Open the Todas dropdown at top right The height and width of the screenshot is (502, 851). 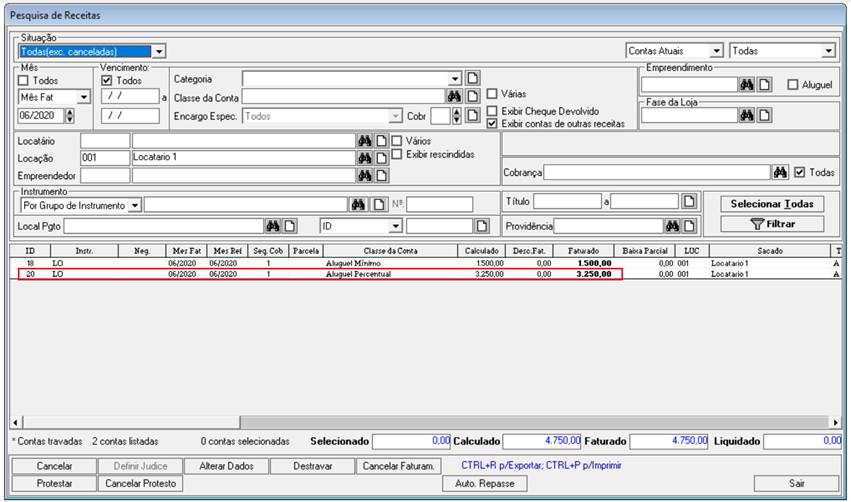click(828, 51)
